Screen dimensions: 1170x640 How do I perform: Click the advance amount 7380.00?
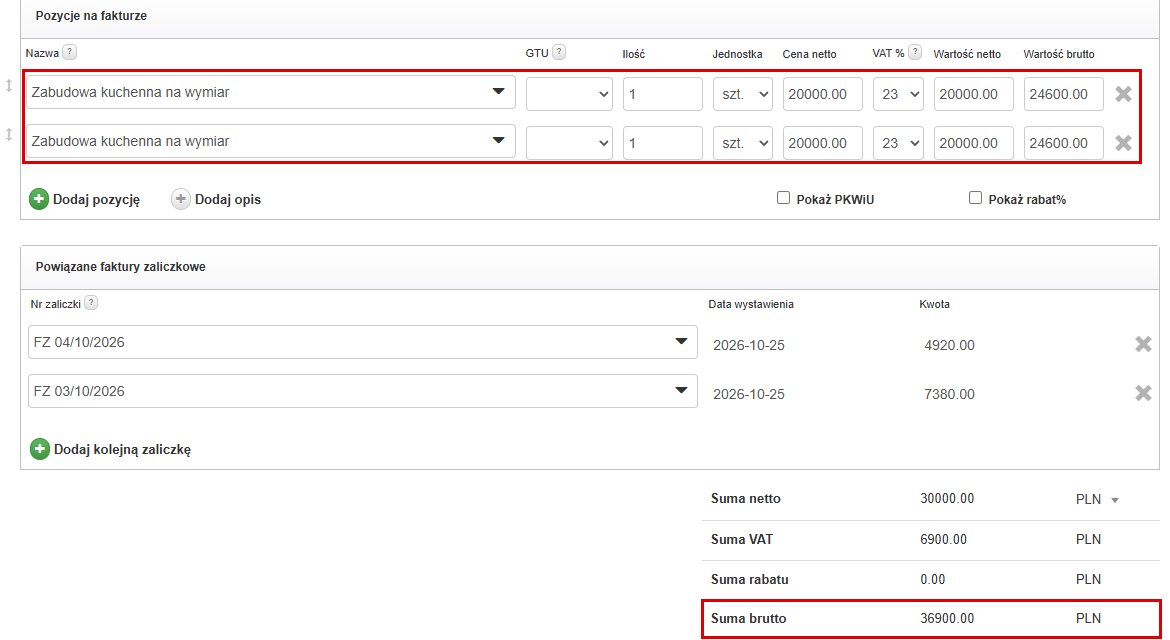pos(949,394)
